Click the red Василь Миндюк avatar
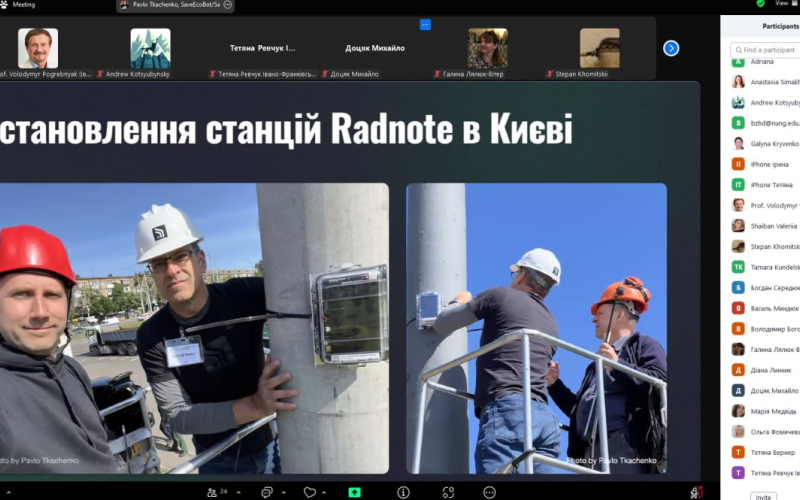 [x=738, y=308]
